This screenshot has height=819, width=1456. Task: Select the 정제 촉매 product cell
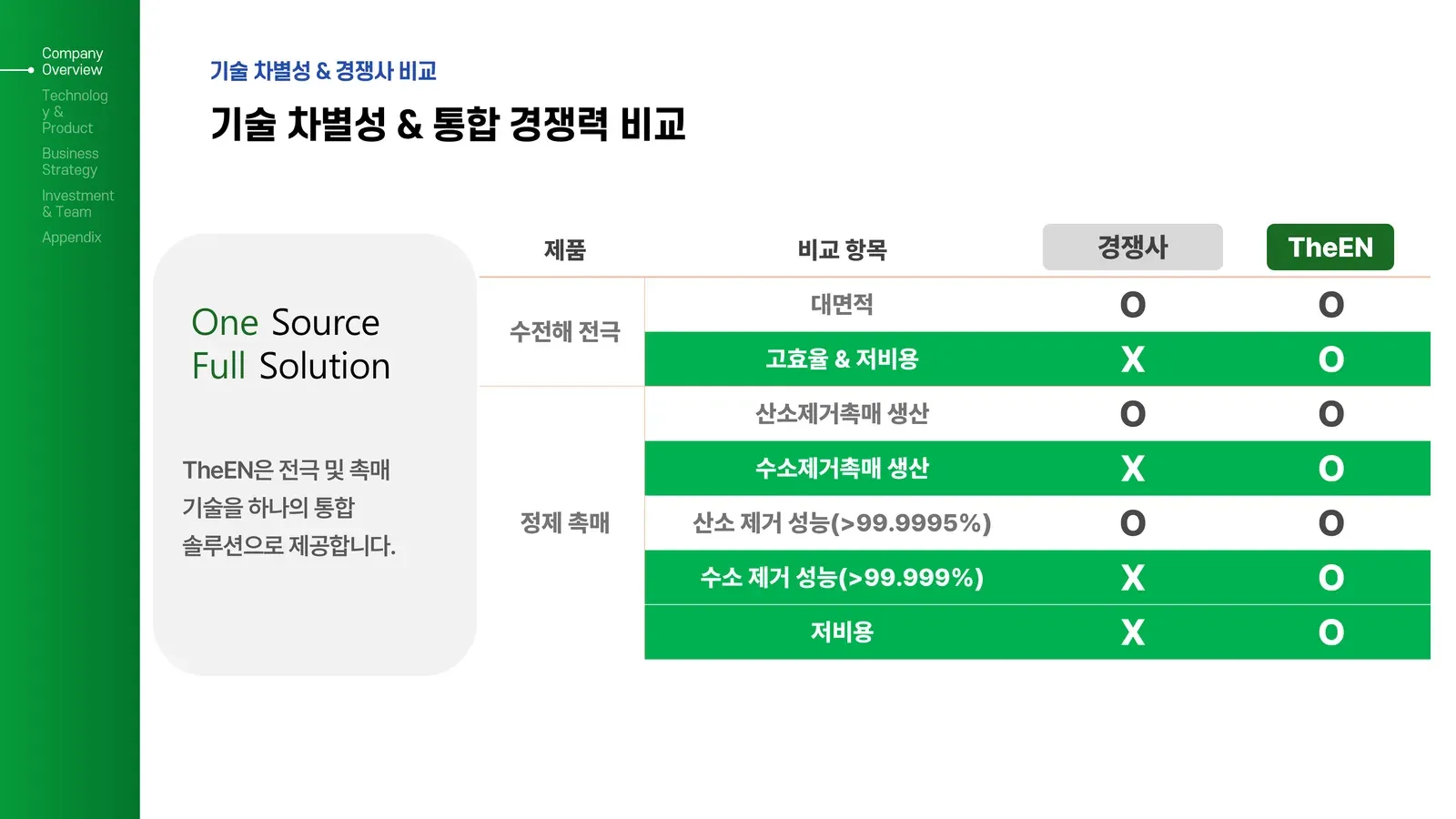(564, 523)
